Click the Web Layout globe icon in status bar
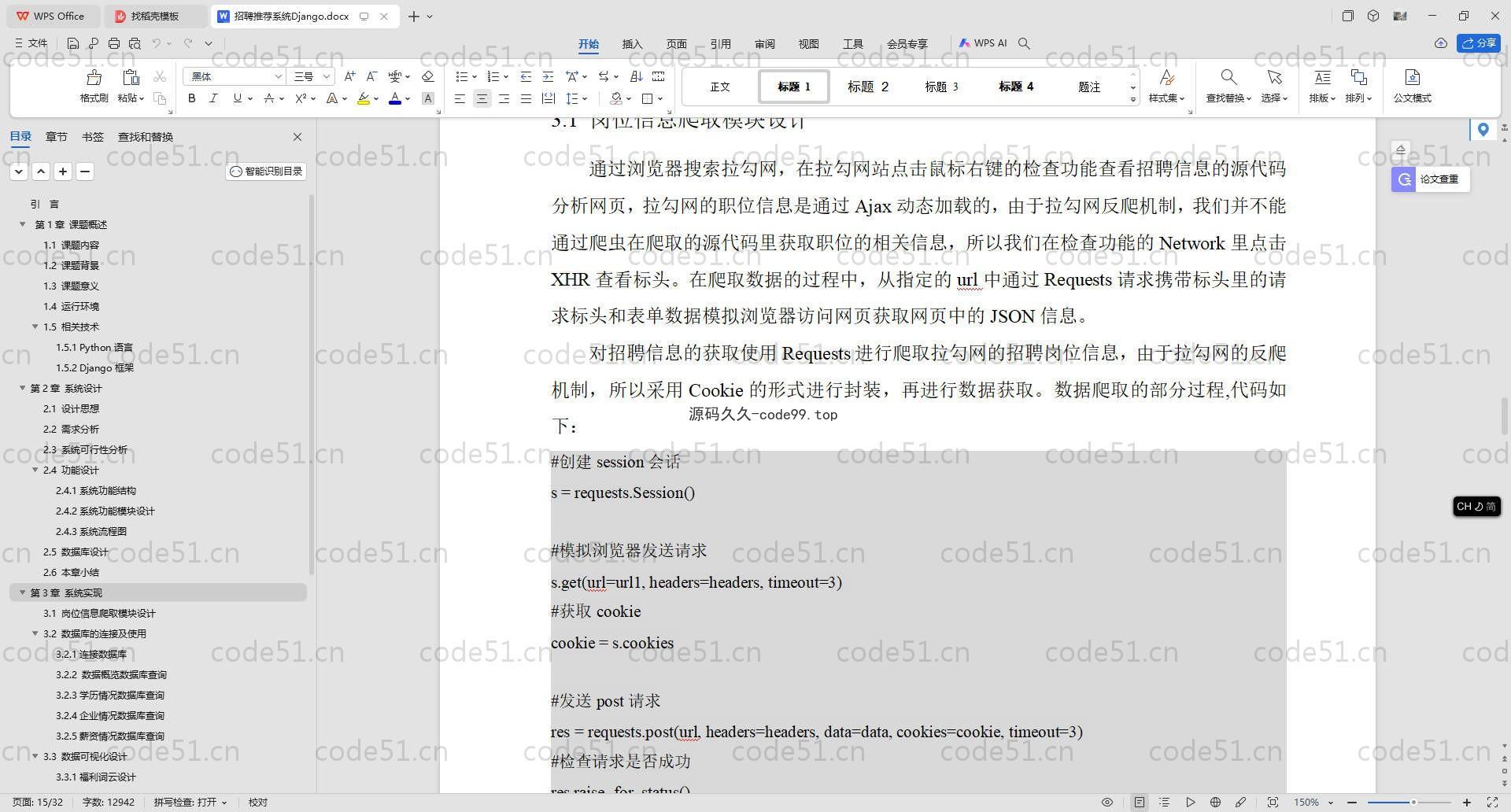This screenshot has height=812, width=1511. [x=1215, y=803]
